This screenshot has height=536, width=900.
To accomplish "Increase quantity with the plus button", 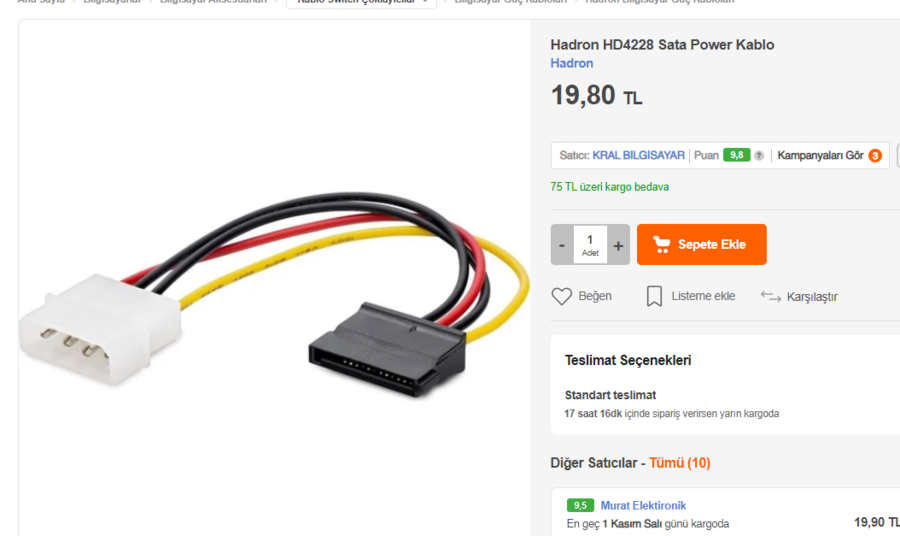I will point(618,245).
